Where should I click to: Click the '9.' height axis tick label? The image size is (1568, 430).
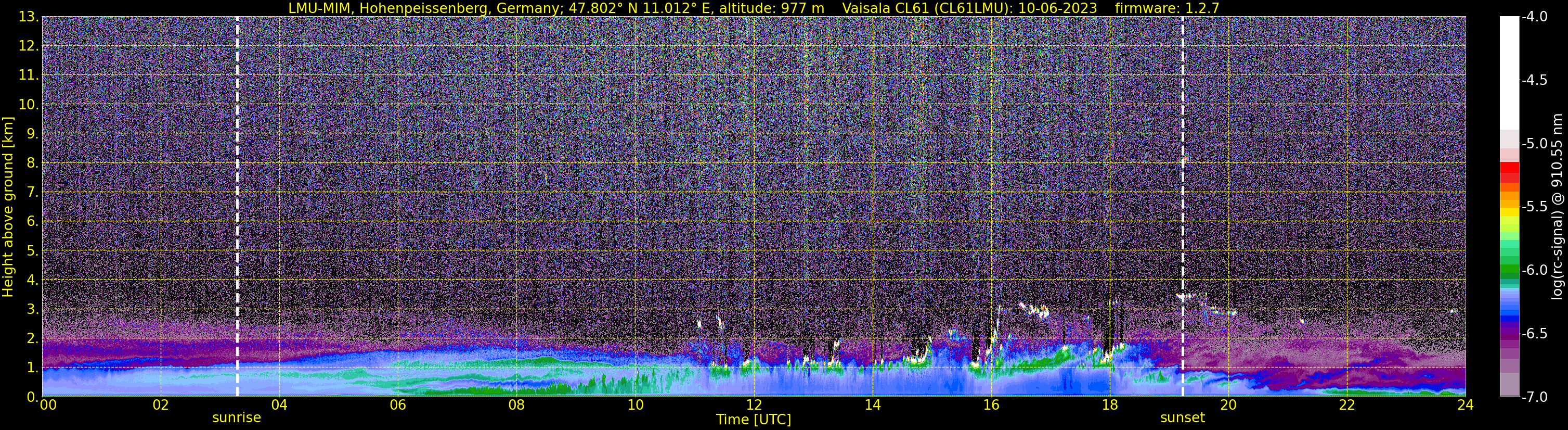[x=33, y=134]
